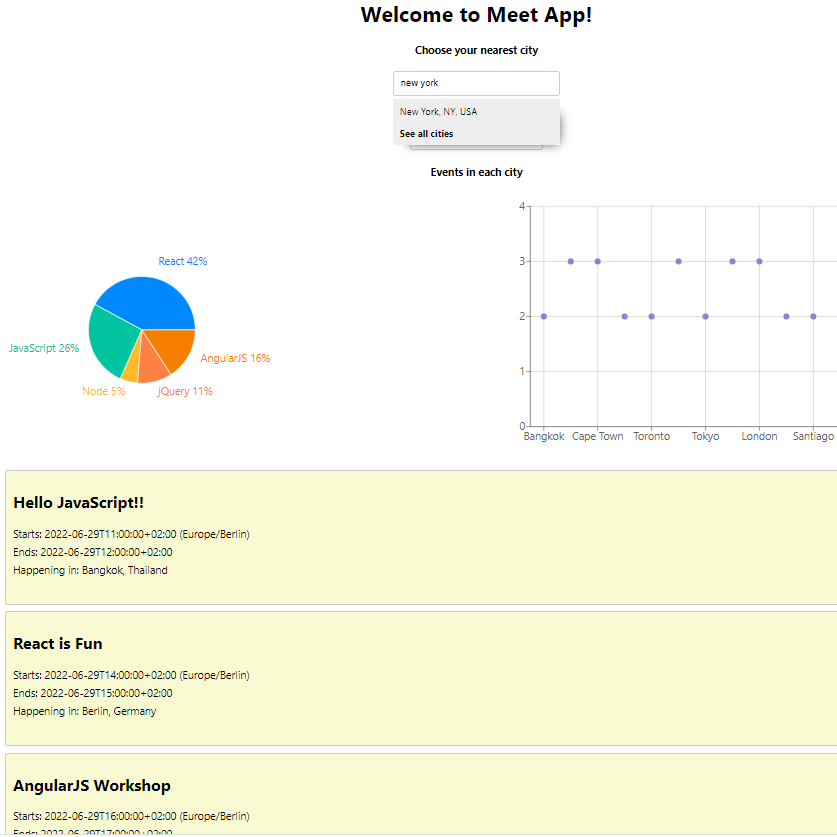Click the Bangkok scatter point
The height and width of the screenshot is (837, 837).
tap(544, 317)
